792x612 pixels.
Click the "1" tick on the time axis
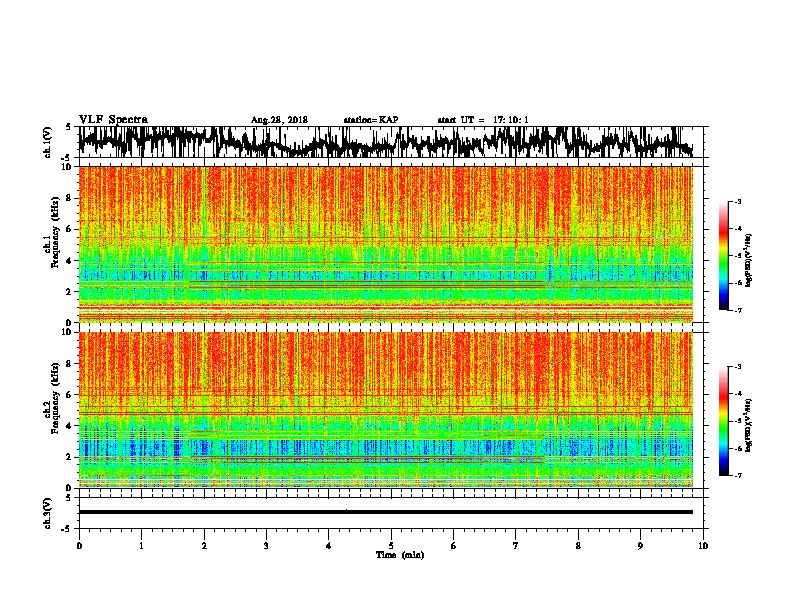click(141, 546)
